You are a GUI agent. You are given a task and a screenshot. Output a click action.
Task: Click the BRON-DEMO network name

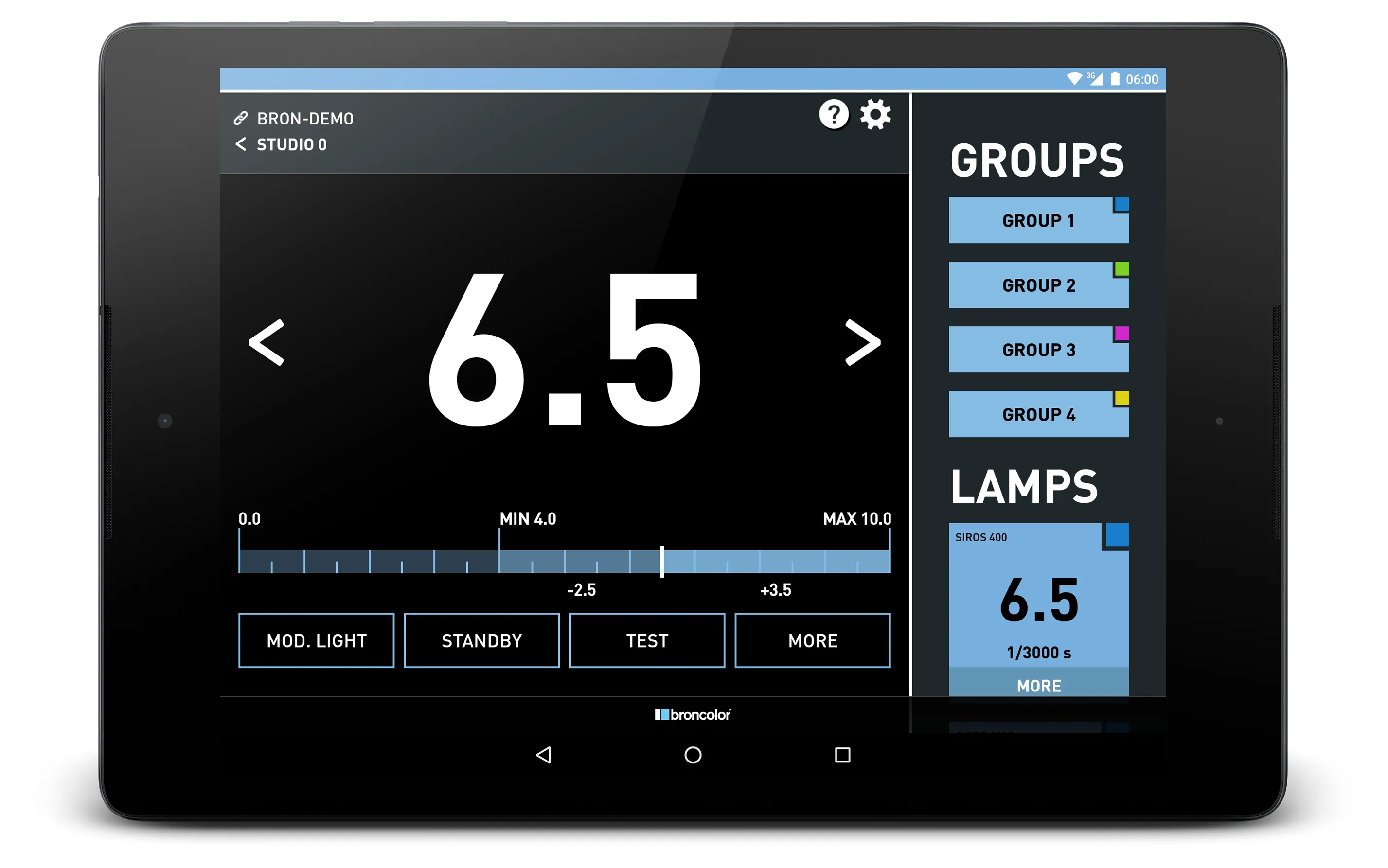coord(305,119)
